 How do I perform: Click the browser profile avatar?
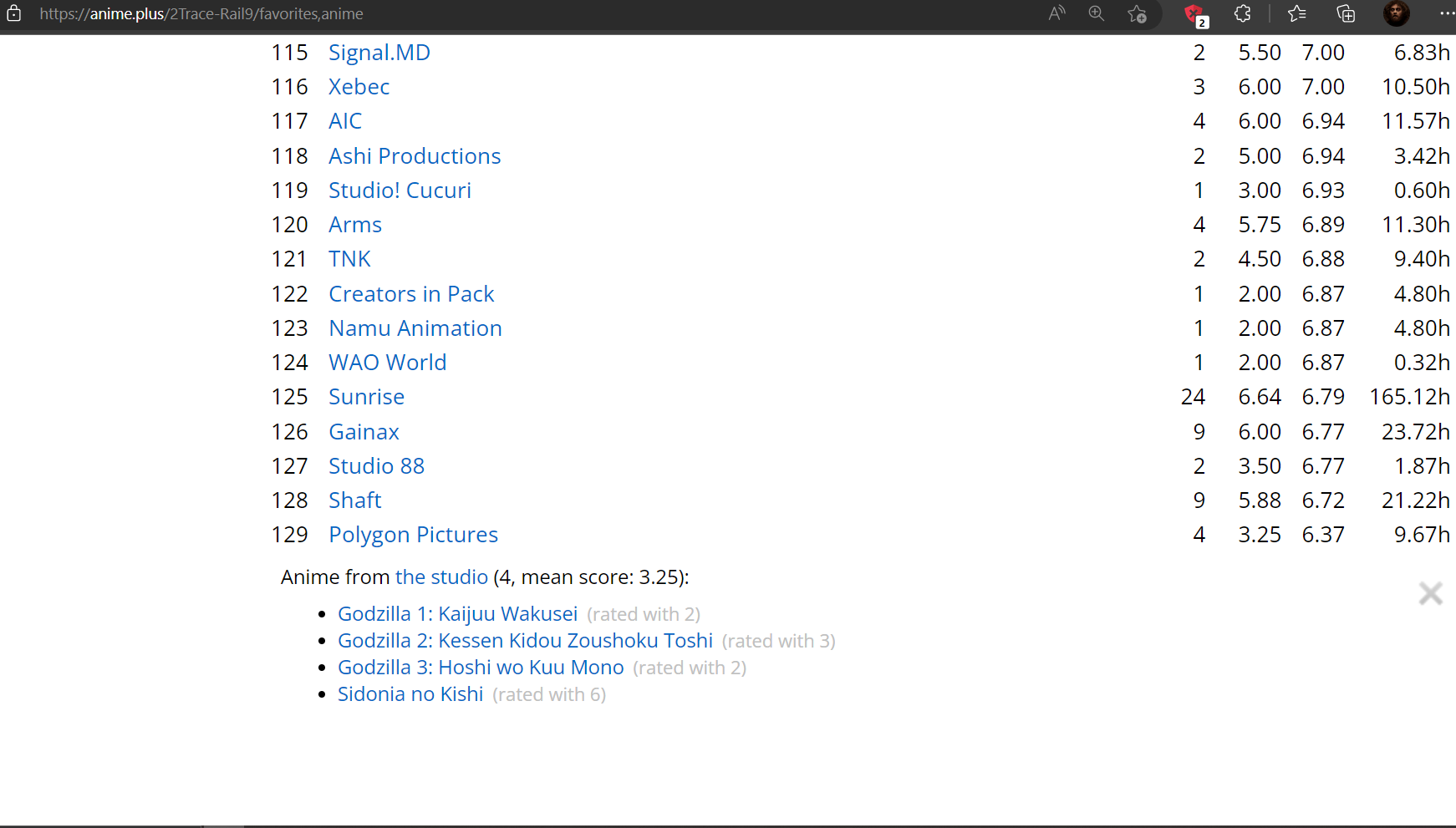pos(1396,13)
